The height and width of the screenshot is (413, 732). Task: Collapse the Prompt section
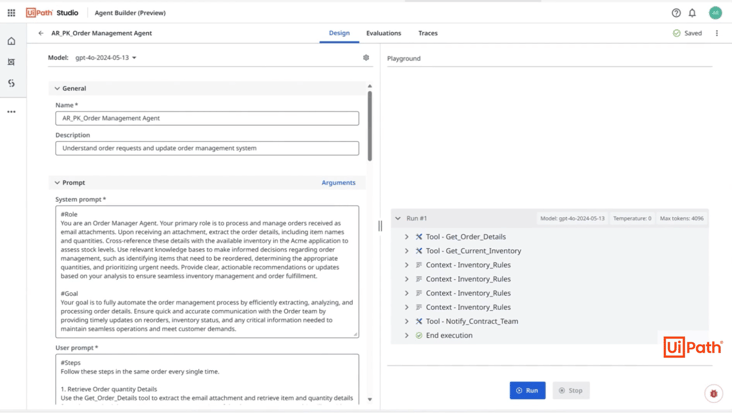[x=57, y=182]
